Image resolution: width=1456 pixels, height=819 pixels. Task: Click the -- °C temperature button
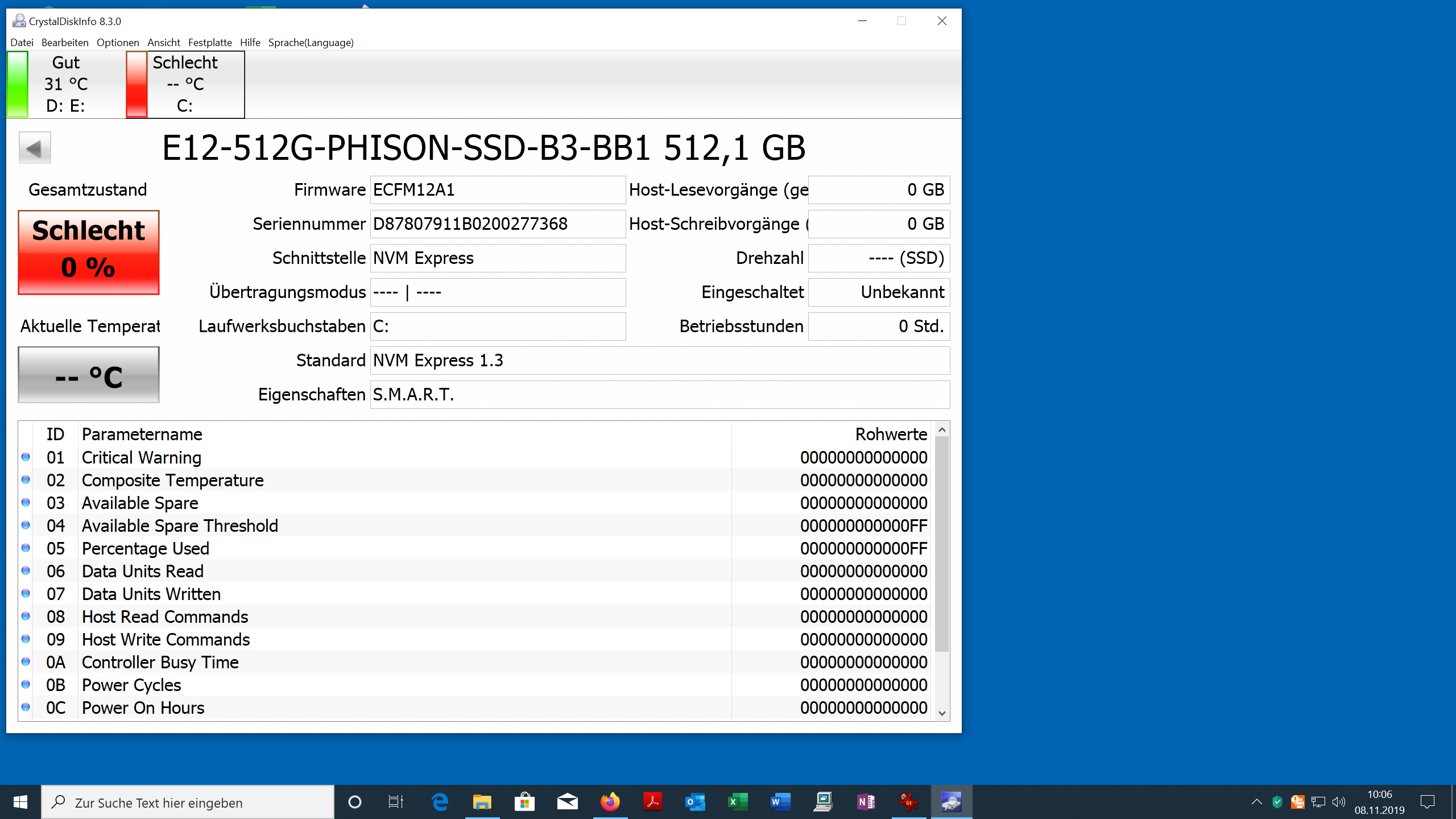pyautogui.click(x=89, y=375)
